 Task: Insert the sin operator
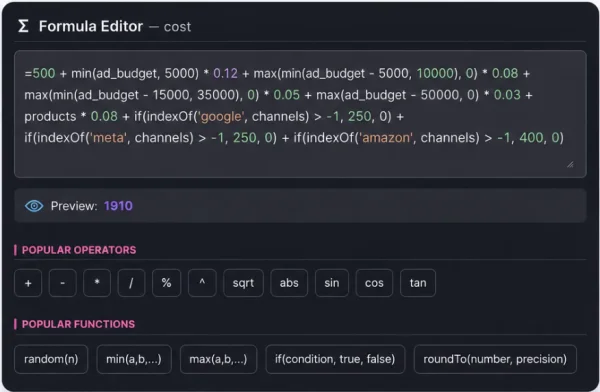click(x=332, y=283)
